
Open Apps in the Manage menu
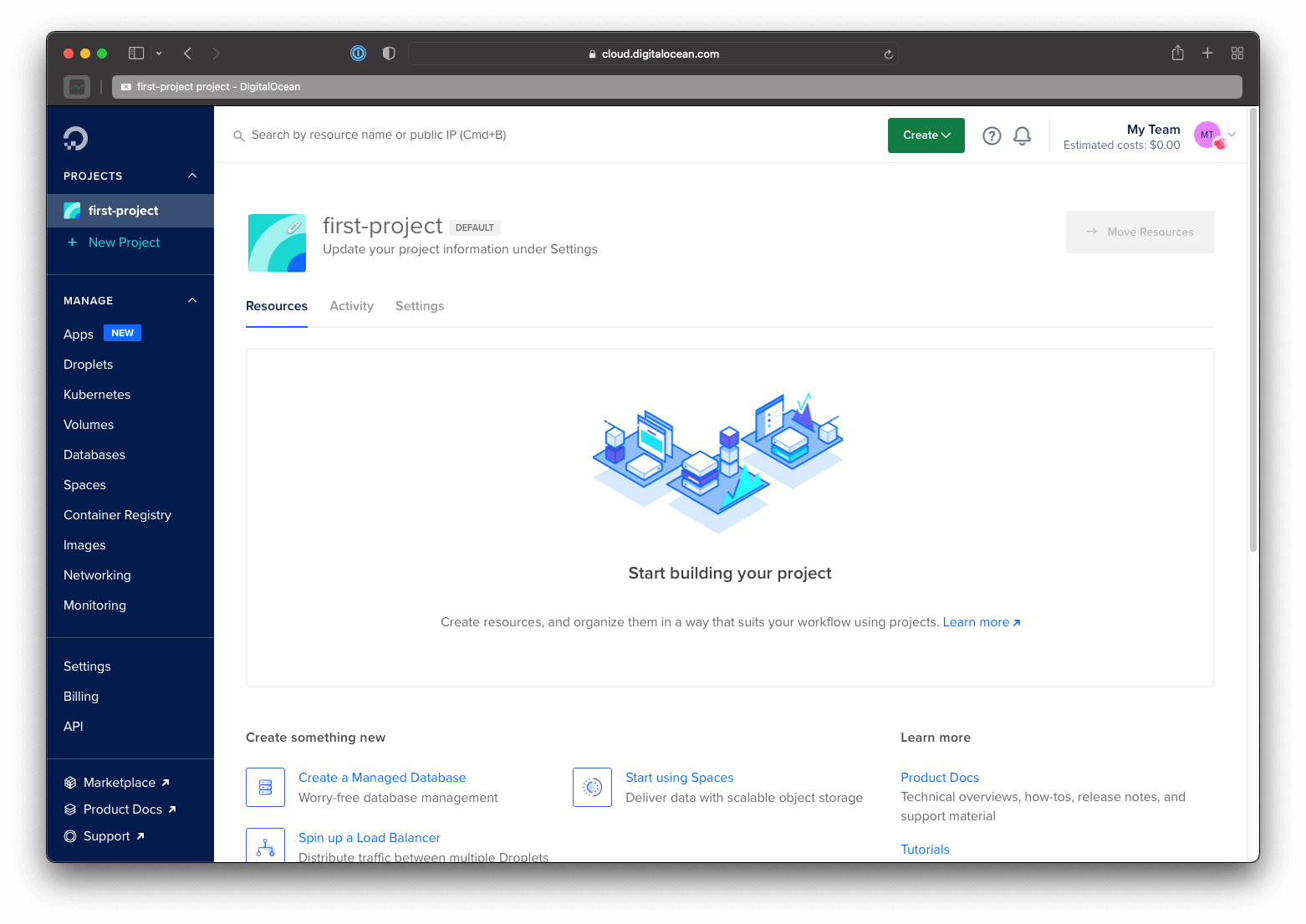[79, 334]
